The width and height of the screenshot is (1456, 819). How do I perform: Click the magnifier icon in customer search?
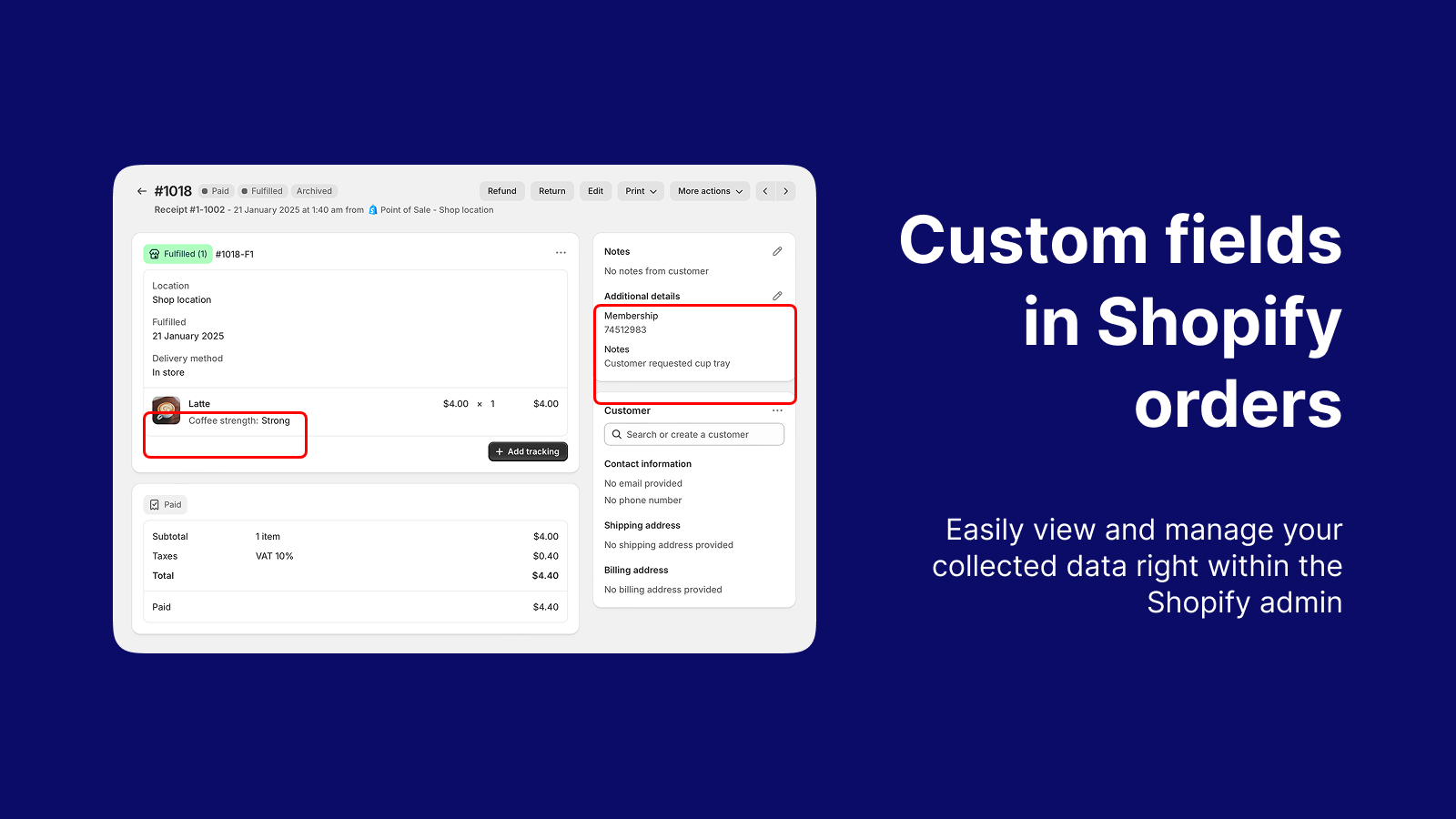tap(618, 434)
